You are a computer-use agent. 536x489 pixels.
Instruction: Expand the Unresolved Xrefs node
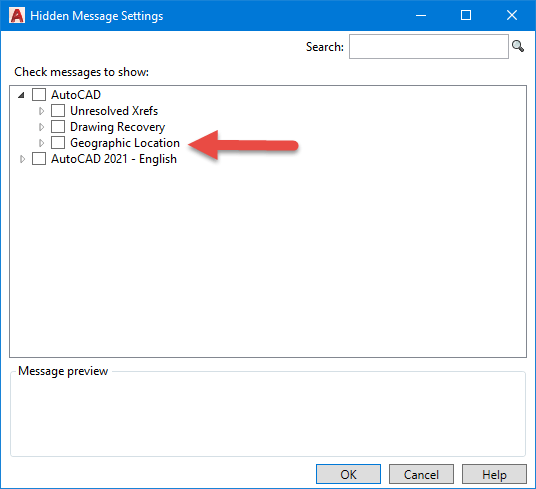point(41,111)
